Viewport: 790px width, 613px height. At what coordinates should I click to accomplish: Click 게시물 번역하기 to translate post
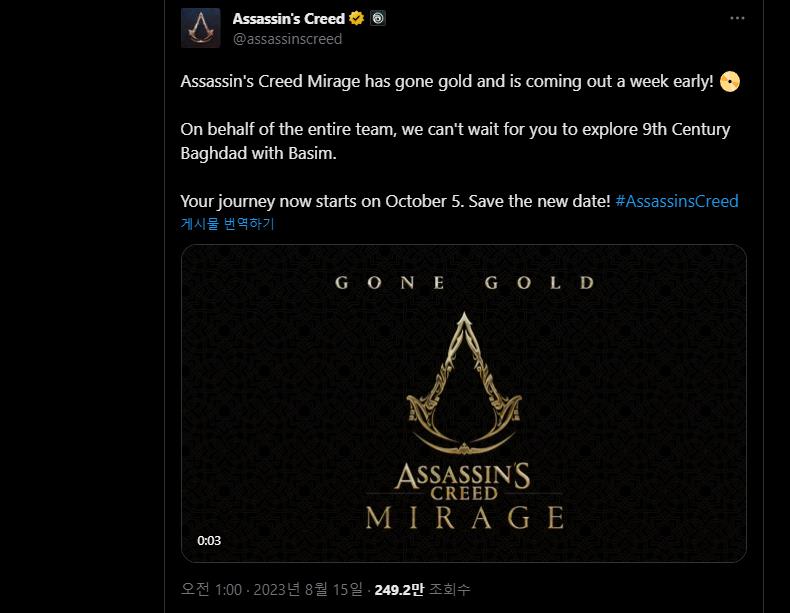point(227,224)
